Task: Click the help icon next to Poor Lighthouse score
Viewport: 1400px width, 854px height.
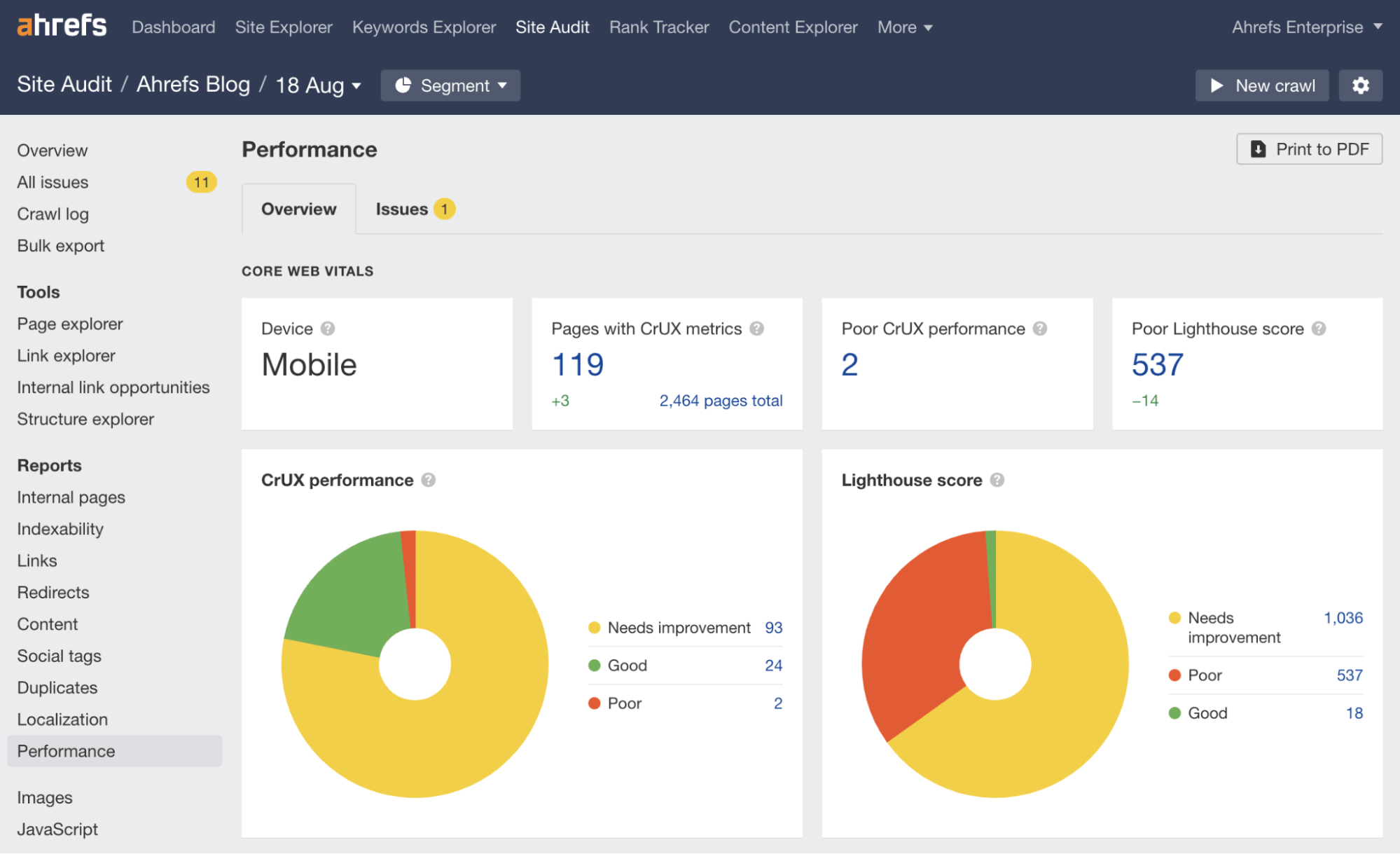Action: 1319,329
